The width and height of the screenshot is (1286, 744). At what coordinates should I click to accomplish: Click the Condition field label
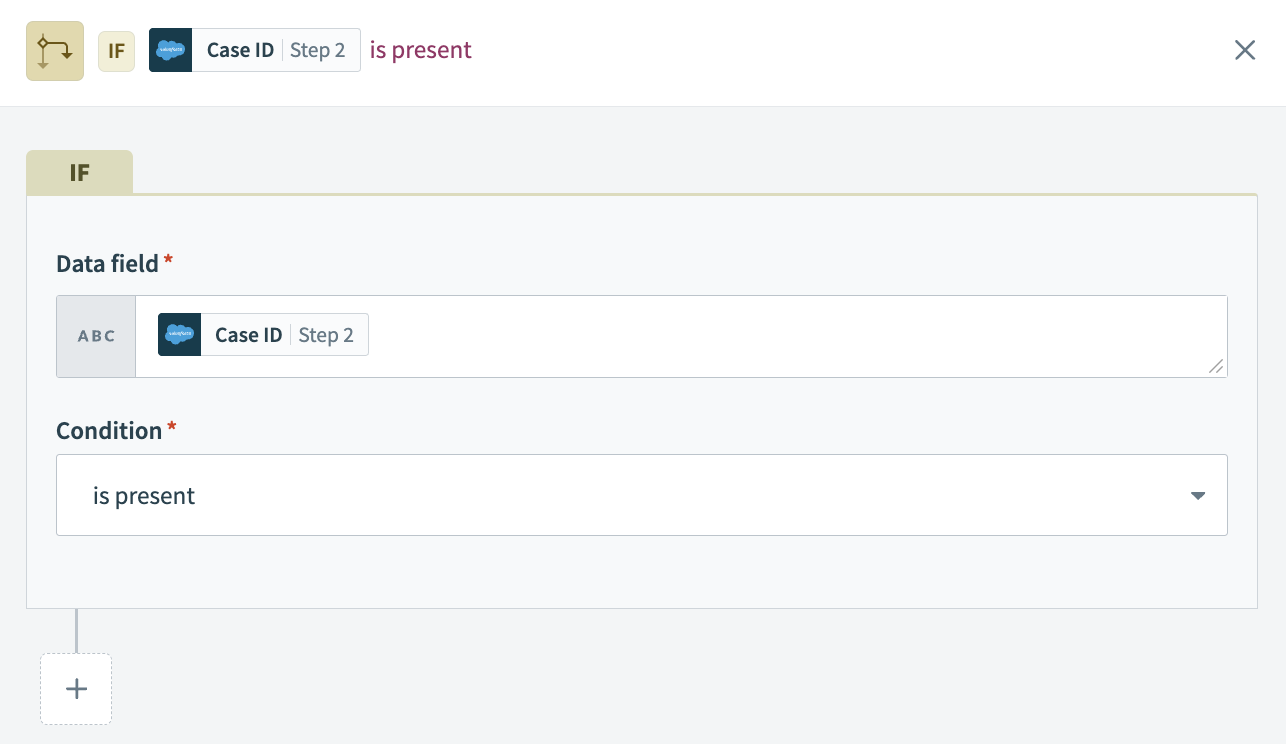(x=109, y=431)
